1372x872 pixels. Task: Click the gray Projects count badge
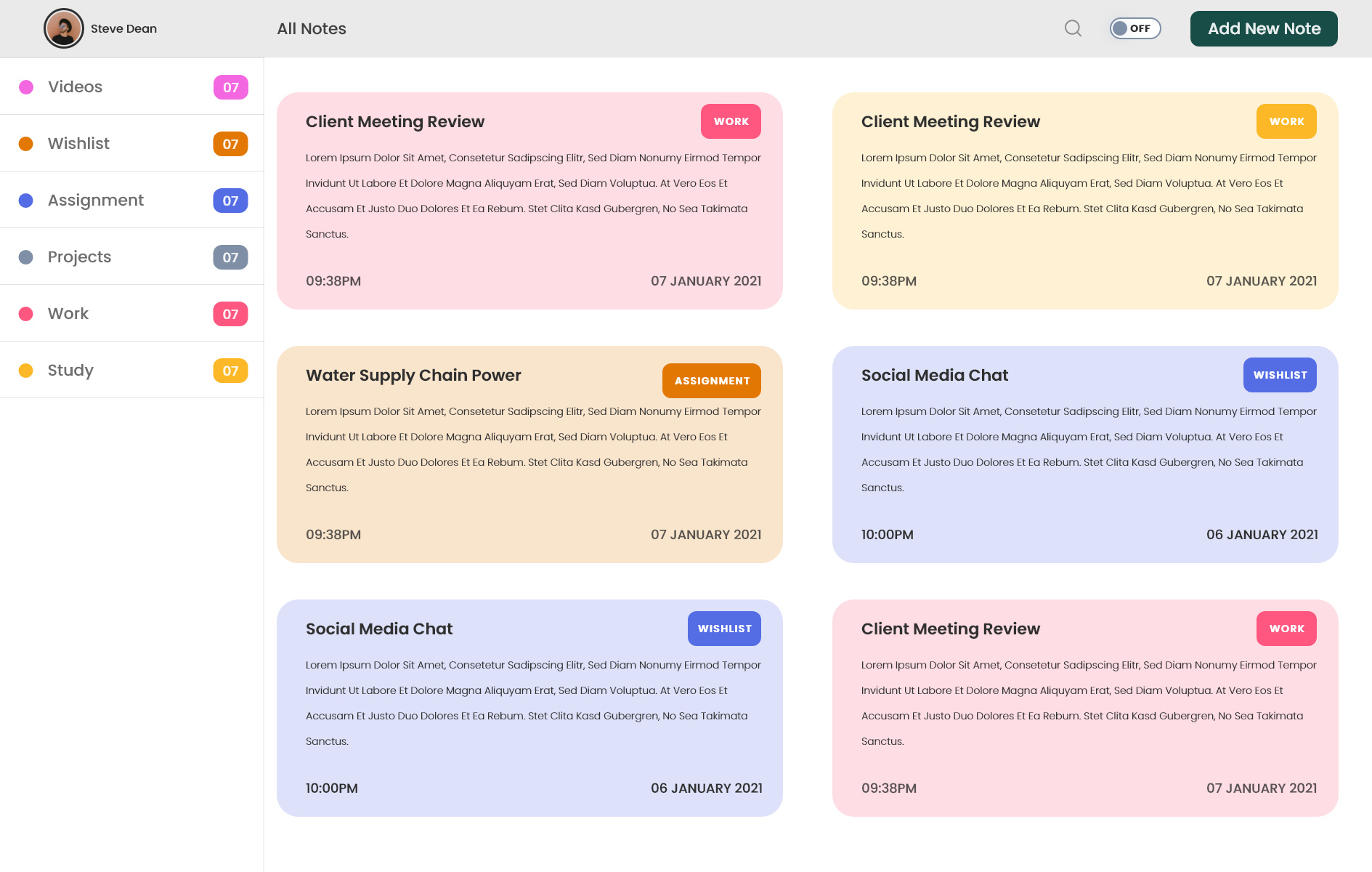coord(230,257)
